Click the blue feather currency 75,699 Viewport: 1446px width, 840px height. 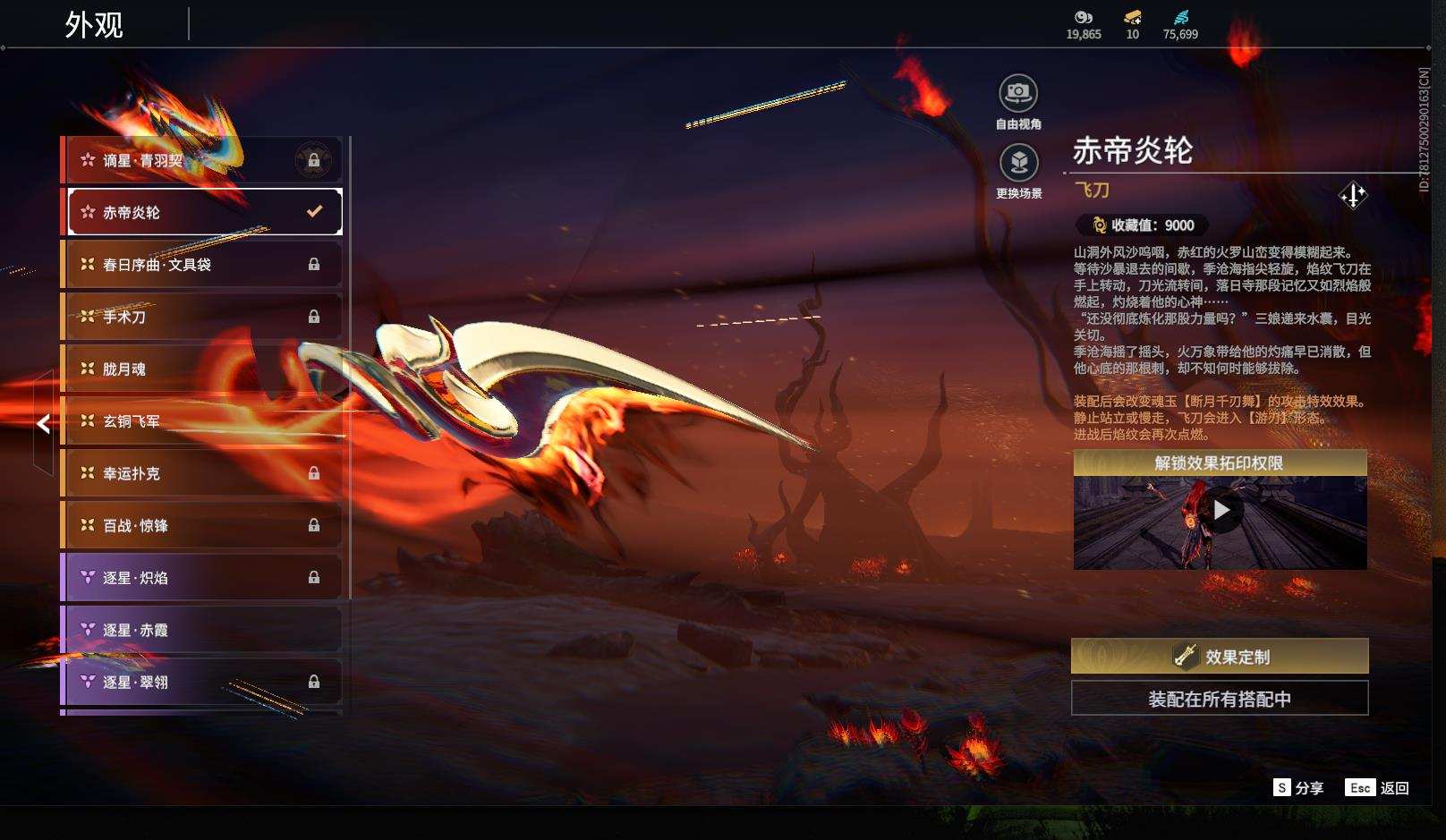coord(1181,17)
